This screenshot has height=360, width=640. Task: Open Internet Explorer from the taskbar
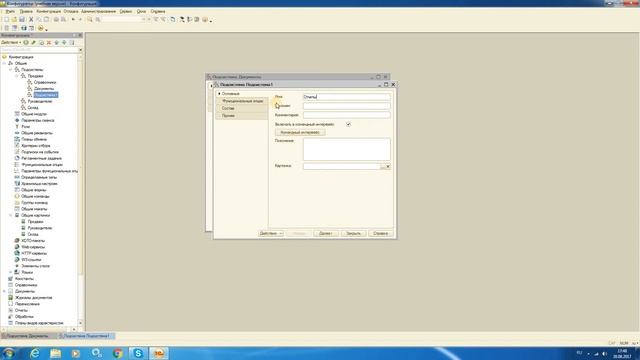click(x=35, y=353)
